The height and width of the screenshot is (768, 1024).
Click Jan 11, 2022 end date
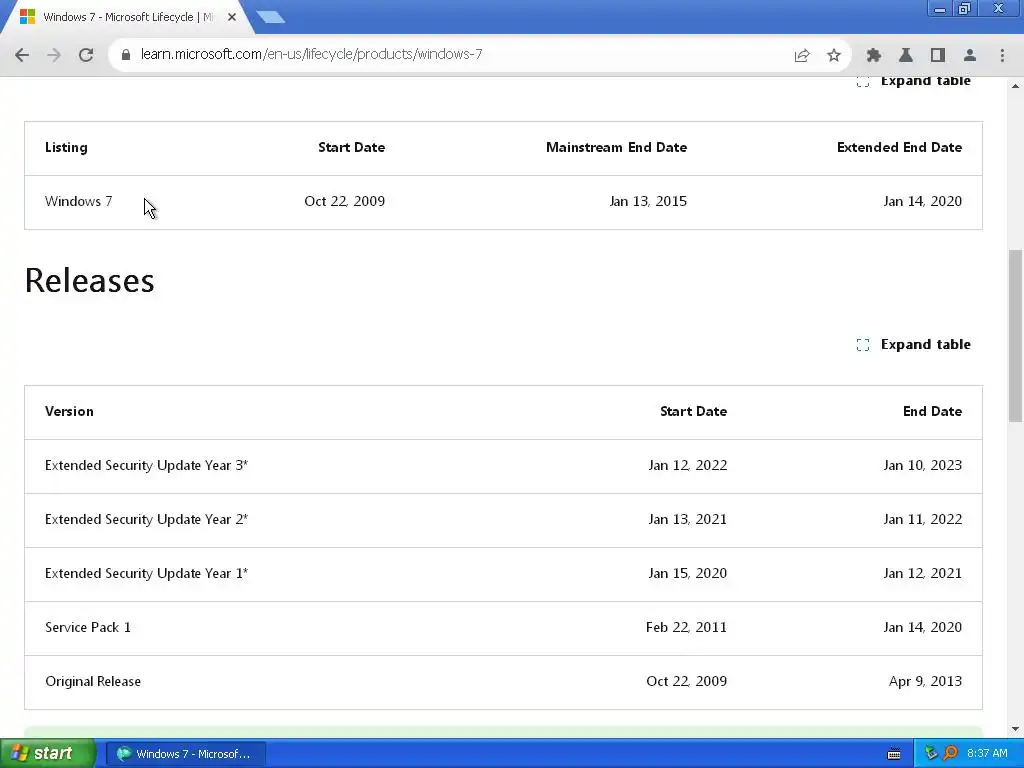(922, 519)
